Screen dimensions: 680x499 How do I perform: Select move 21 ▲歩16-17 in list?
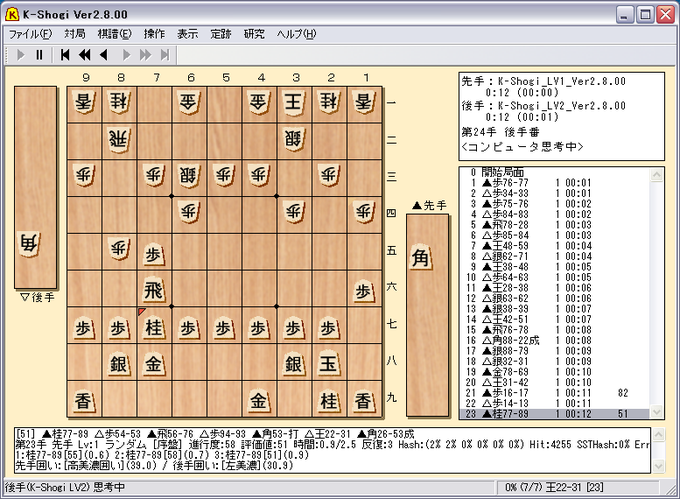554,393
